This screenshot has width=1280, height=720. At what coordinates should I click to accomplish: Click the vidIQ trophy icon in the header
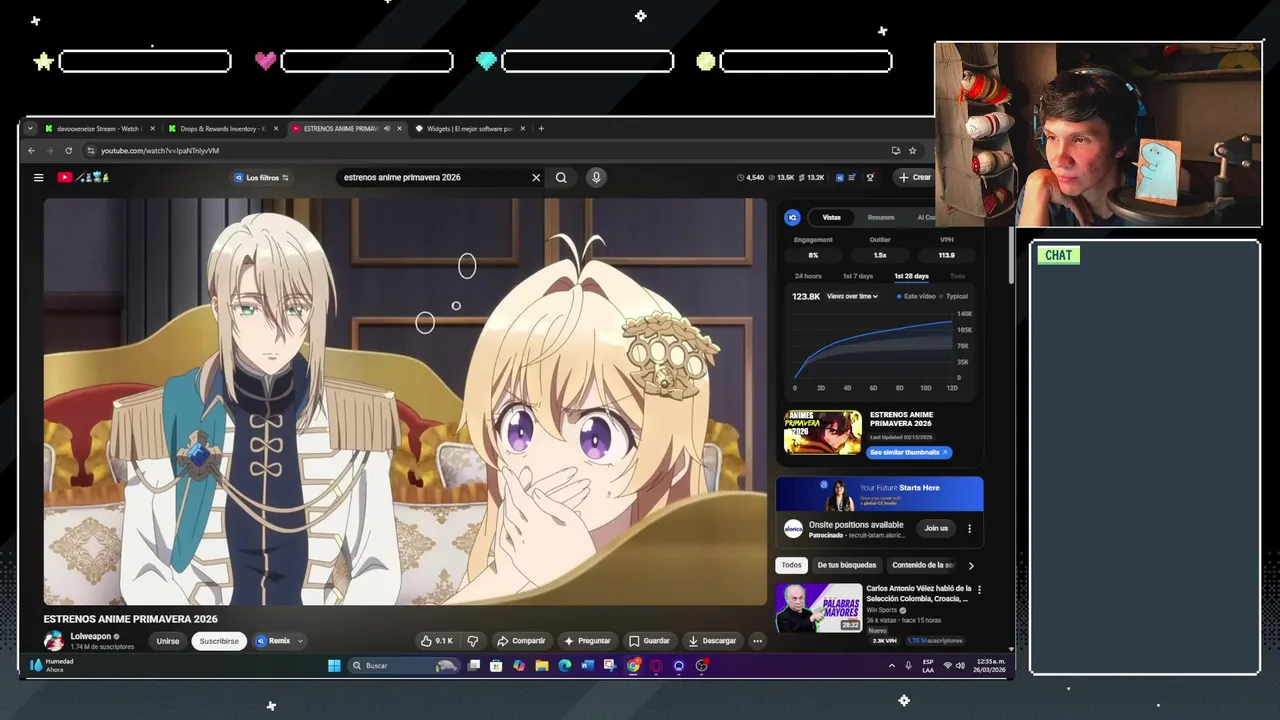pos(870,177)
